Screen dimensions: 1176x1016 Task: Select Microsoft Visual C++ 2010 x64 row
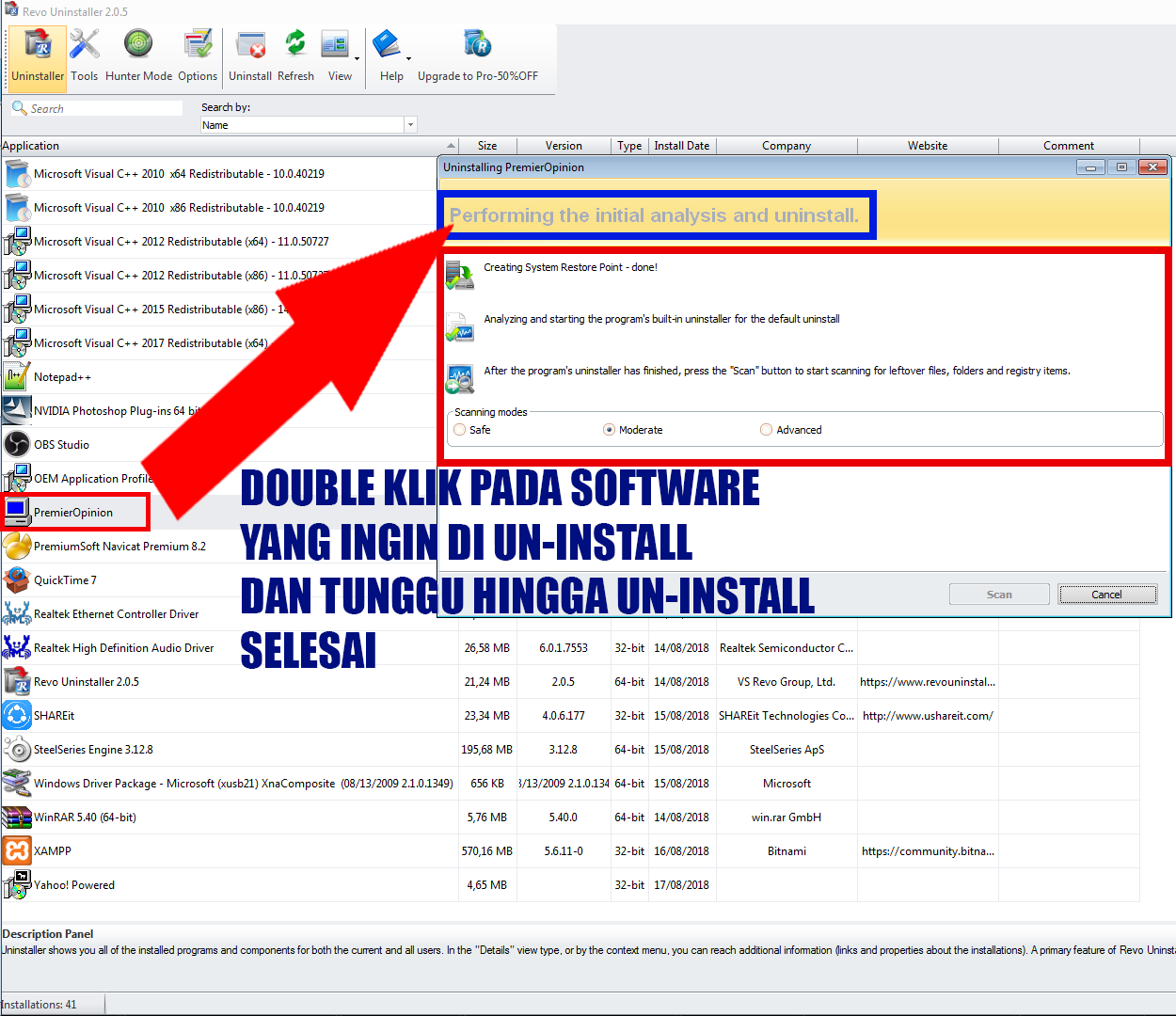[x=219, y=174]
